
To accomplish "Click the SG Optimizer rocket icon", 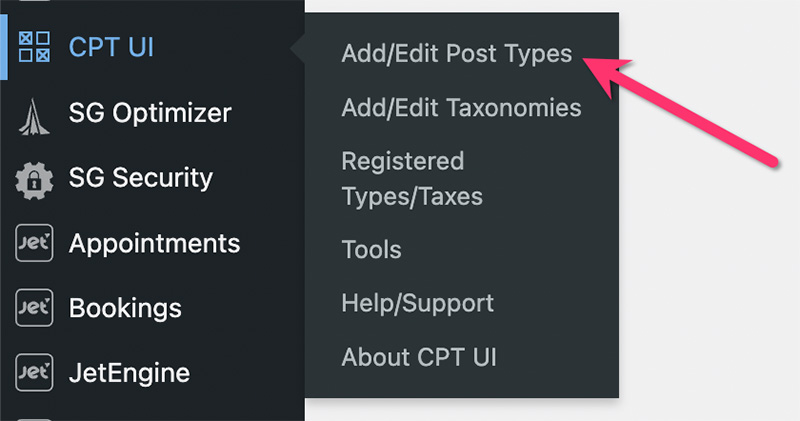I will pyautogui.click(x=34, y=117).
